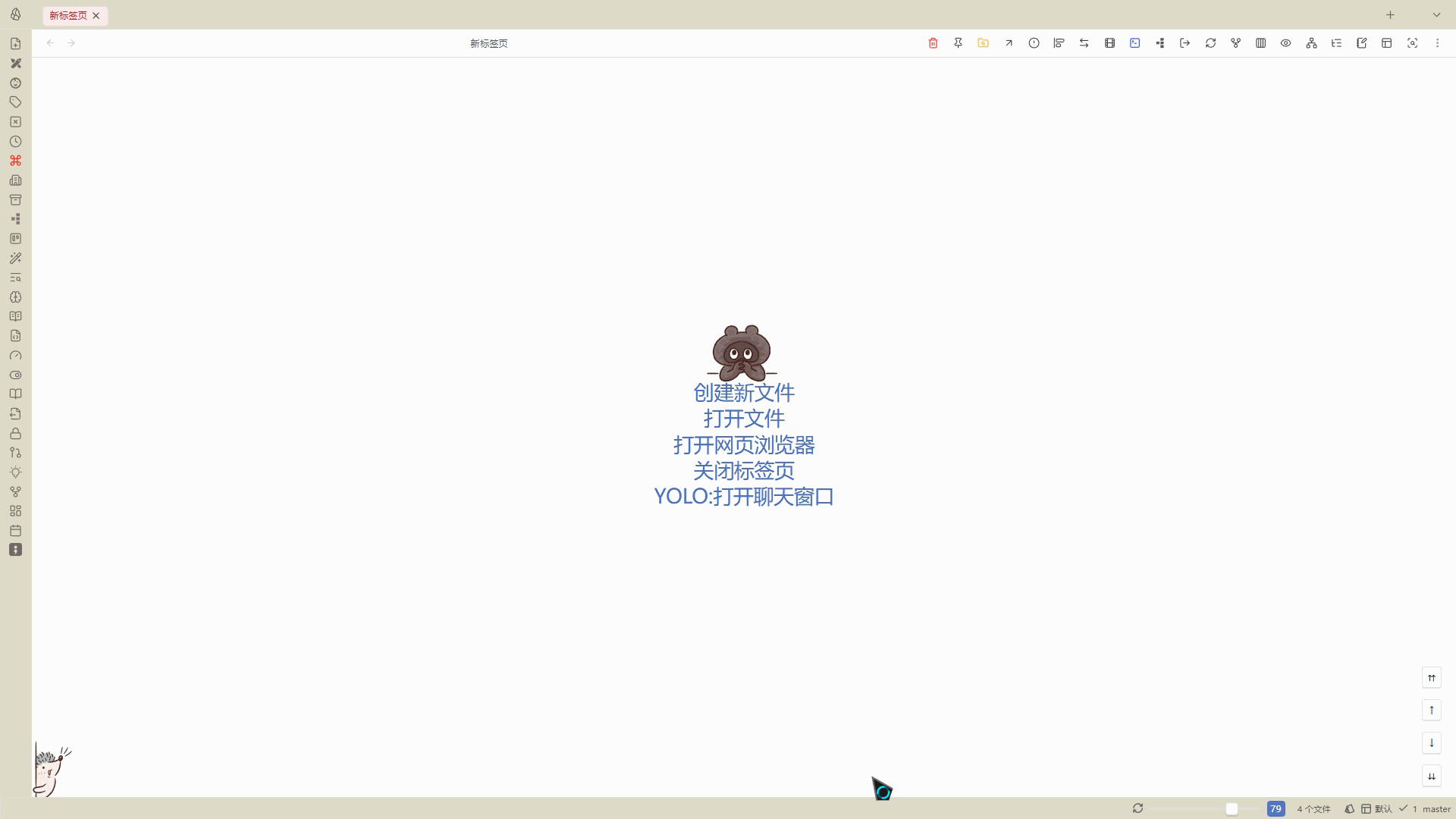1456x819 pixels.
Task: Click the columns layout icon in toolbar
Action: coord(1261,43)
